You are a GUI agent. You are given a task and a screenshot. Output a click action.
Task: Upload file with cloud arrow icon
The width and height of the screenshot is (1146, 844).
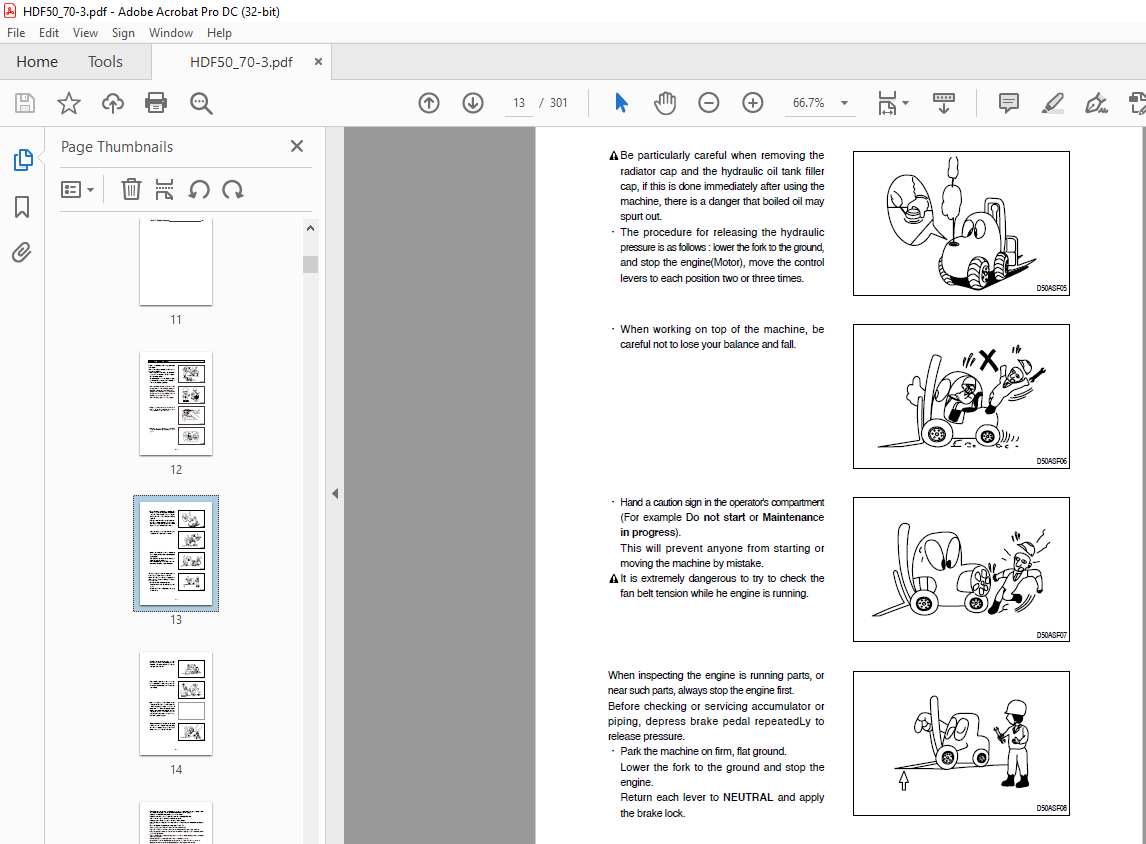(x=113, y=103)
